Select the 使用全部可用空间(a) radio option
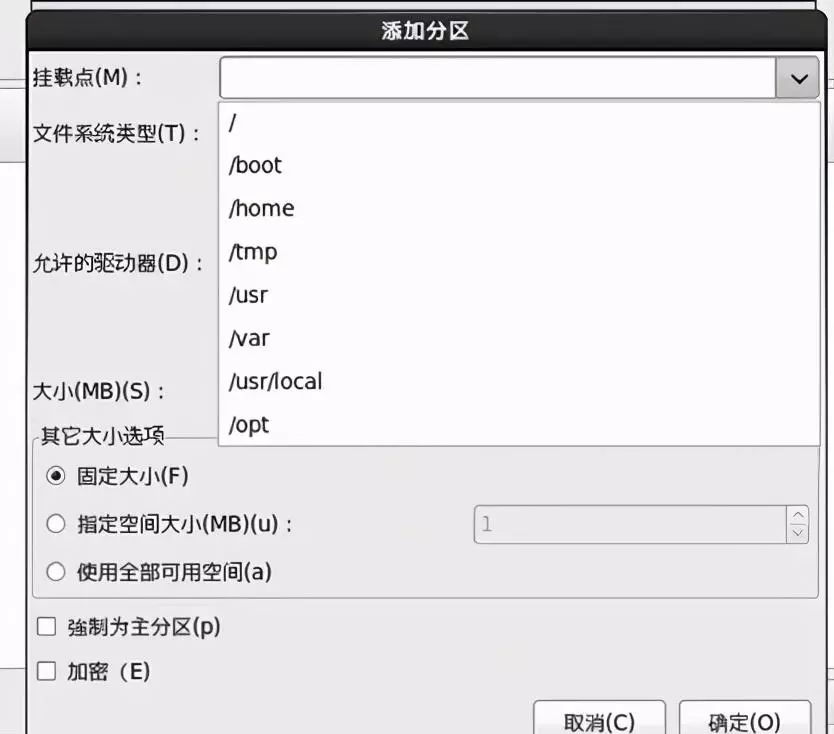This screenshot has width=834, height=734. click(x=56, y=572)
